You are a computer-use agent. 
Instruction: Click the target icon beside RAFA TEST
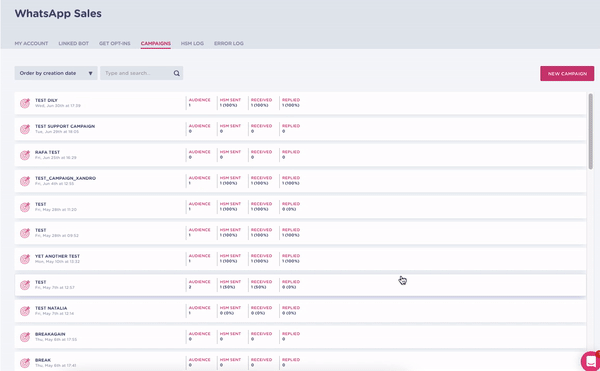[25, 155]
